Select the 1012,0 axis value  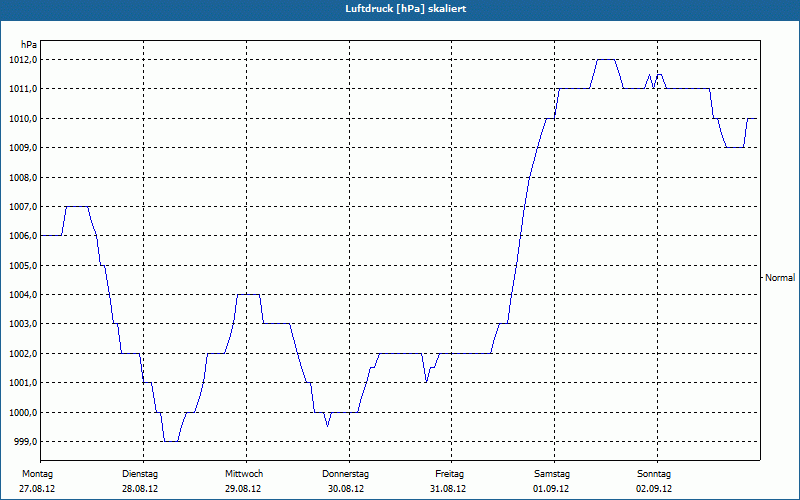tap(23, 60)
